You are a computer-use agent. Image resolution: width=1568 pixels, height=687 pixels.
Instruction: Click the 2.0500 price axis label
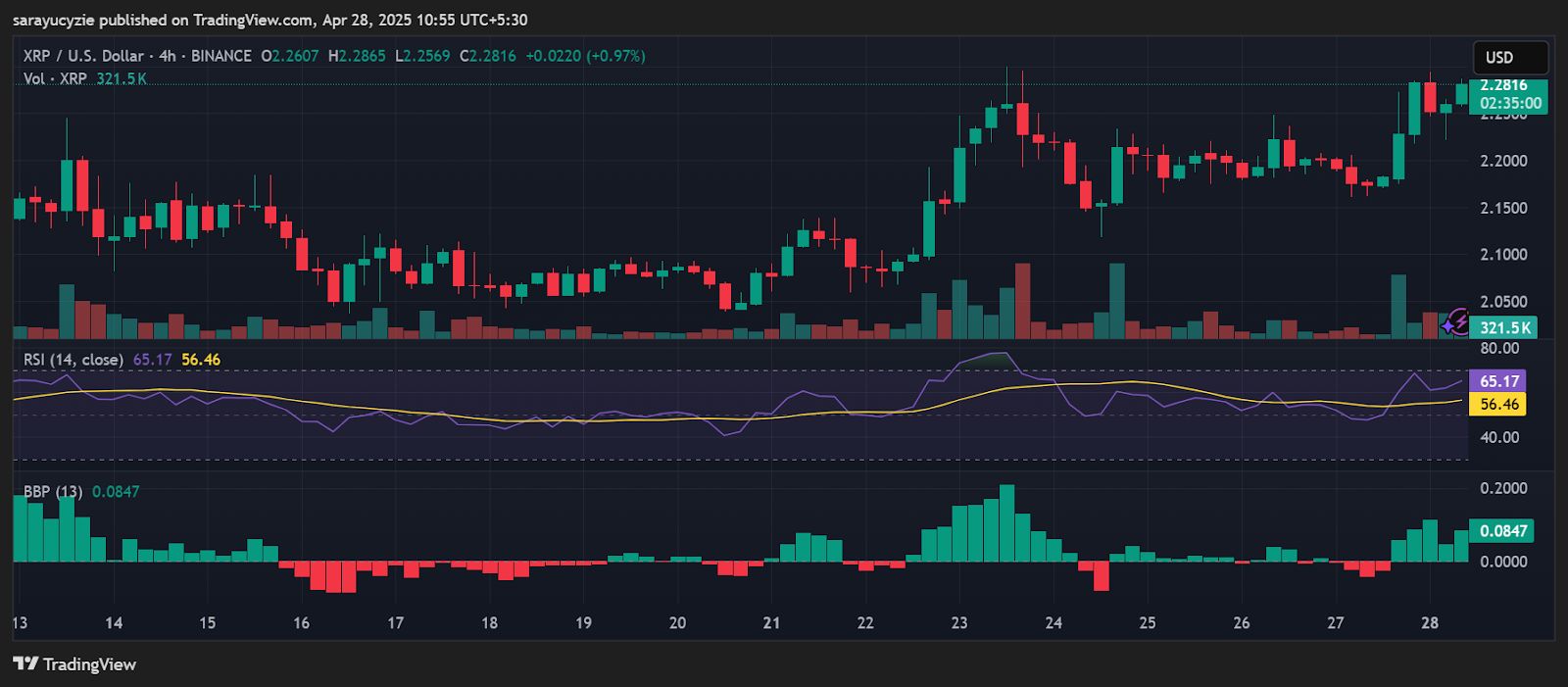click(1503, 302)
